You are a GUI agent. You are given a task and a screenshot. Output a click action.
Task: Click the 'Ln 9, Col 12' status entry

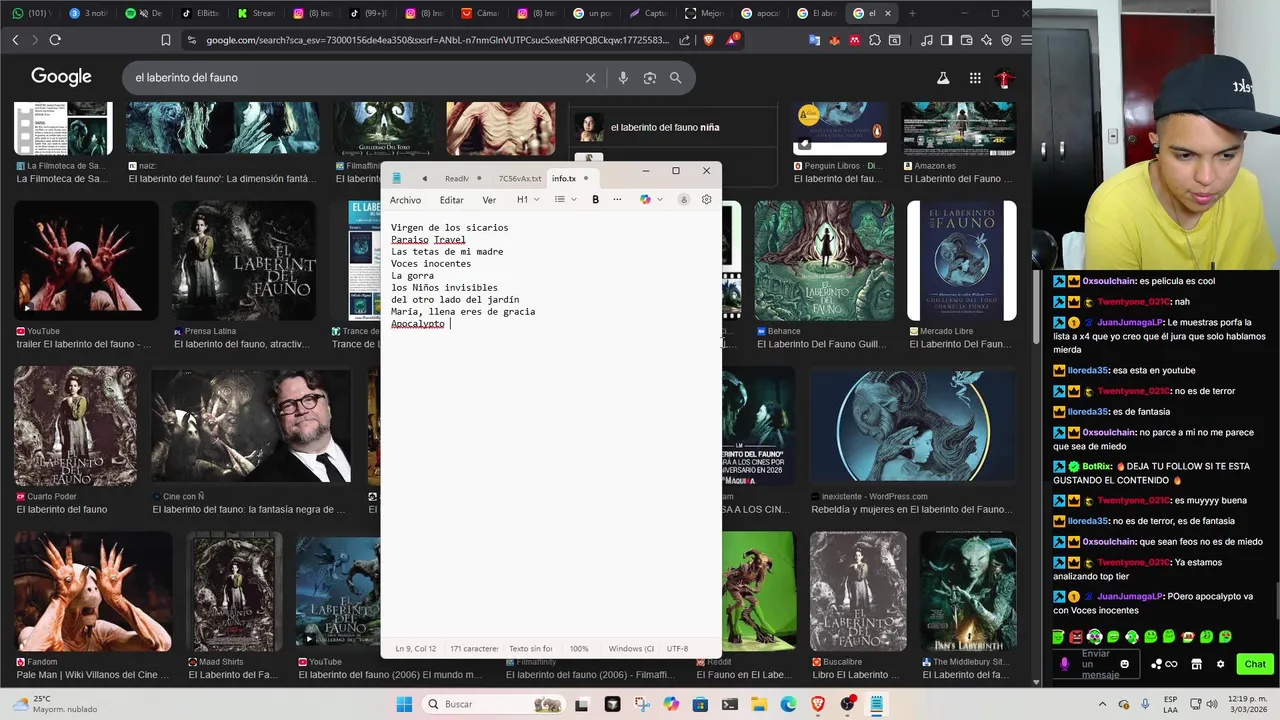click(x=415, y=649)
